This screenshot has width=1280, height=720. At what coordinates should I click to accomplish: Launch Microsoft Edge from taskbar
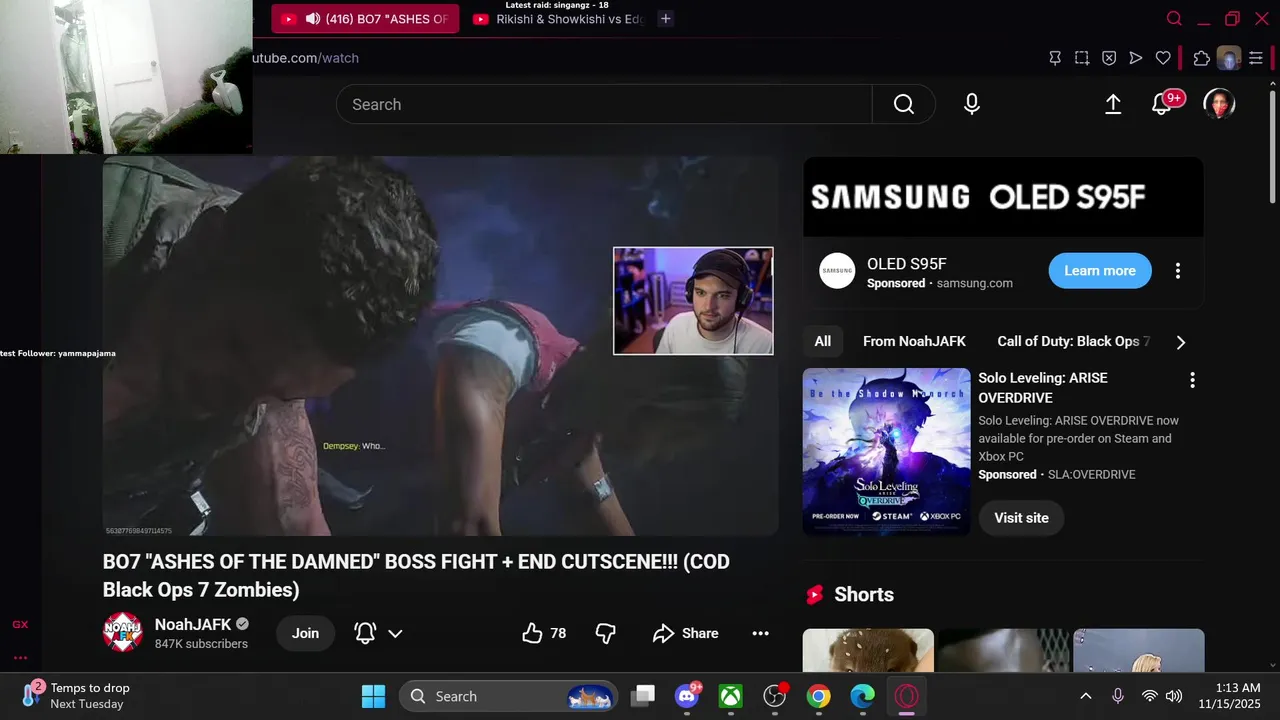tap(863, 696)
